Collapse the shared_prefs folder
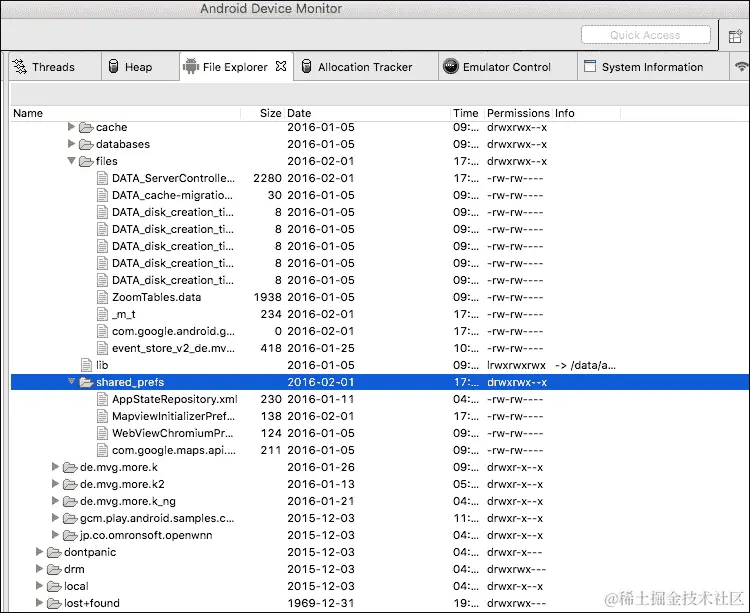Viewport: 750px width, 613px height. pos(72,382)
